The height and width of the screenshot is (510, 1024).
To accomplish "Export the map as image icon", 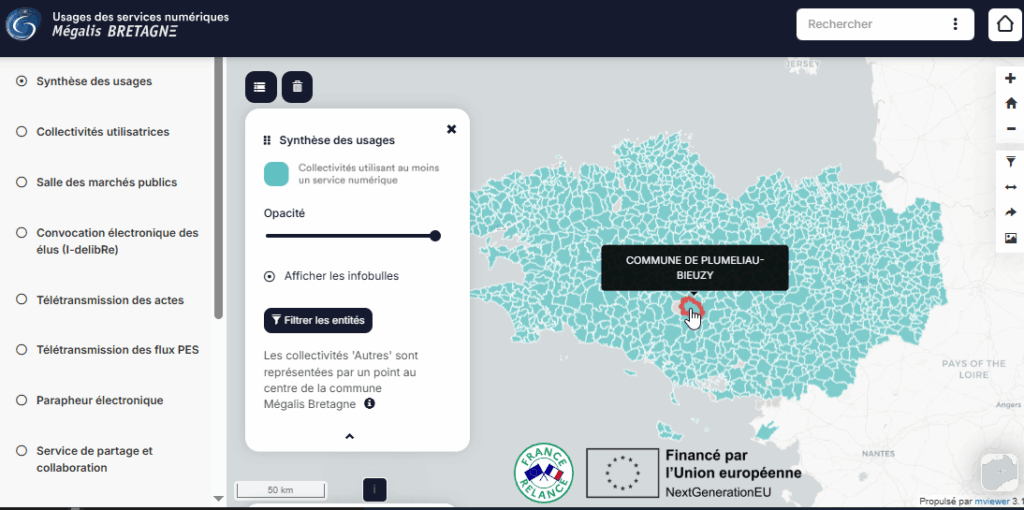I will pos(1010,238).
